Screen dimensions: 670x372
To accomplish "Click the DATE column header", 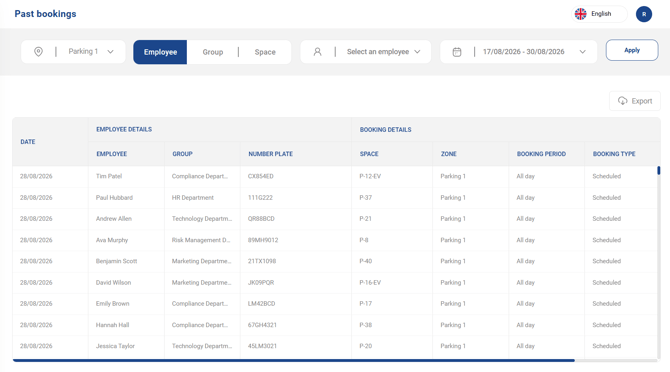I will coord(28,142).
